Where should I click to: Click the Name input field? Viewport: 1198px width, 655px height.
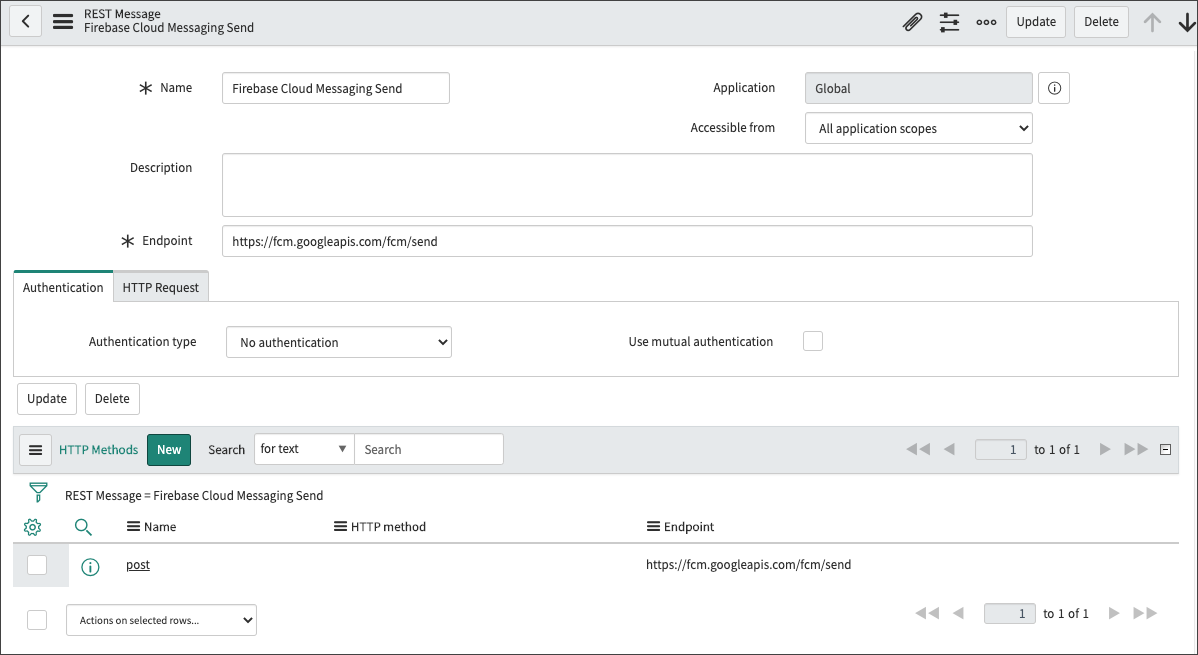335,88
